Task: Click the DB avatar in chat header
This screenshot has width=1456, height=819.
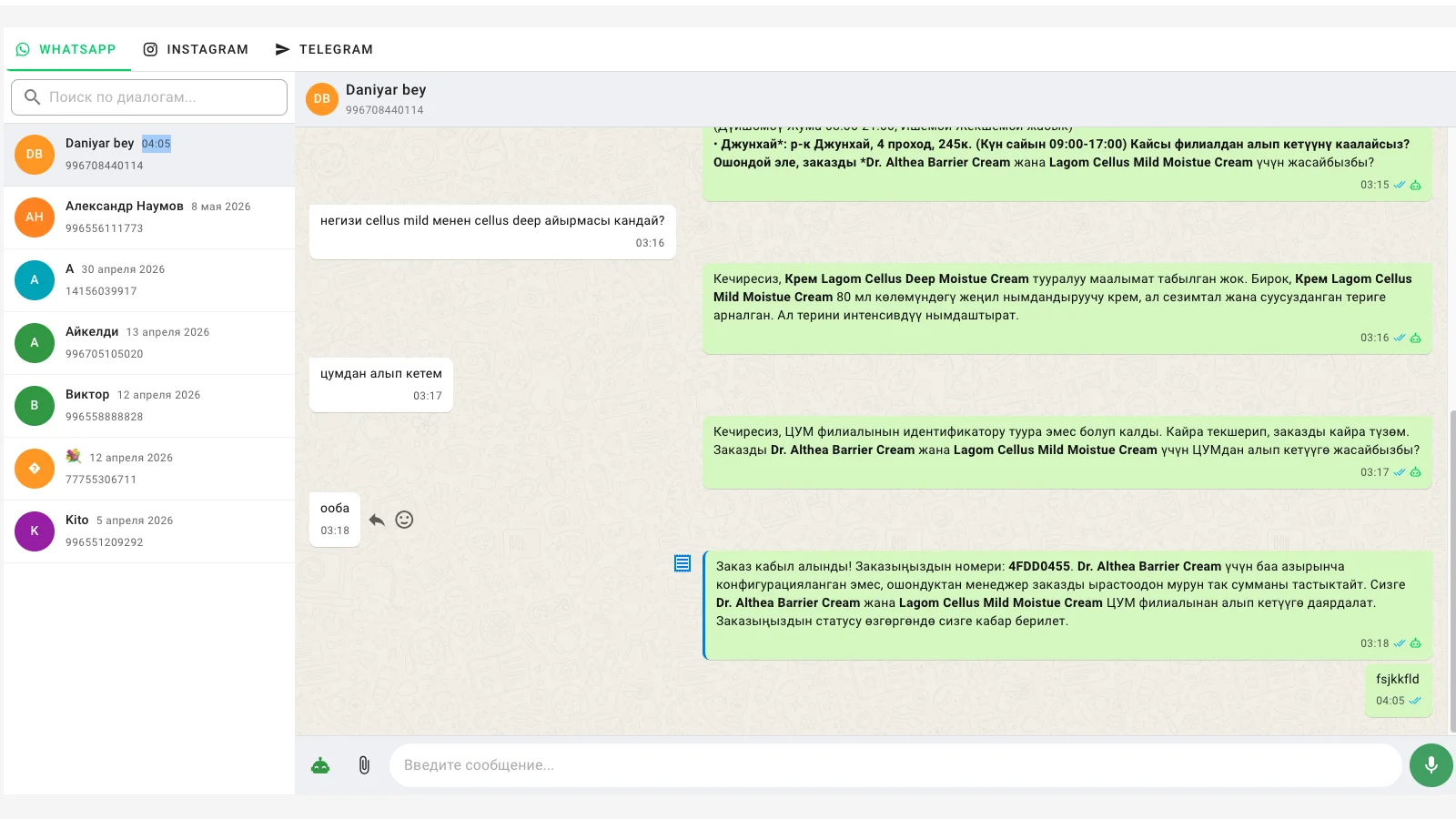Action: [322, 99]
